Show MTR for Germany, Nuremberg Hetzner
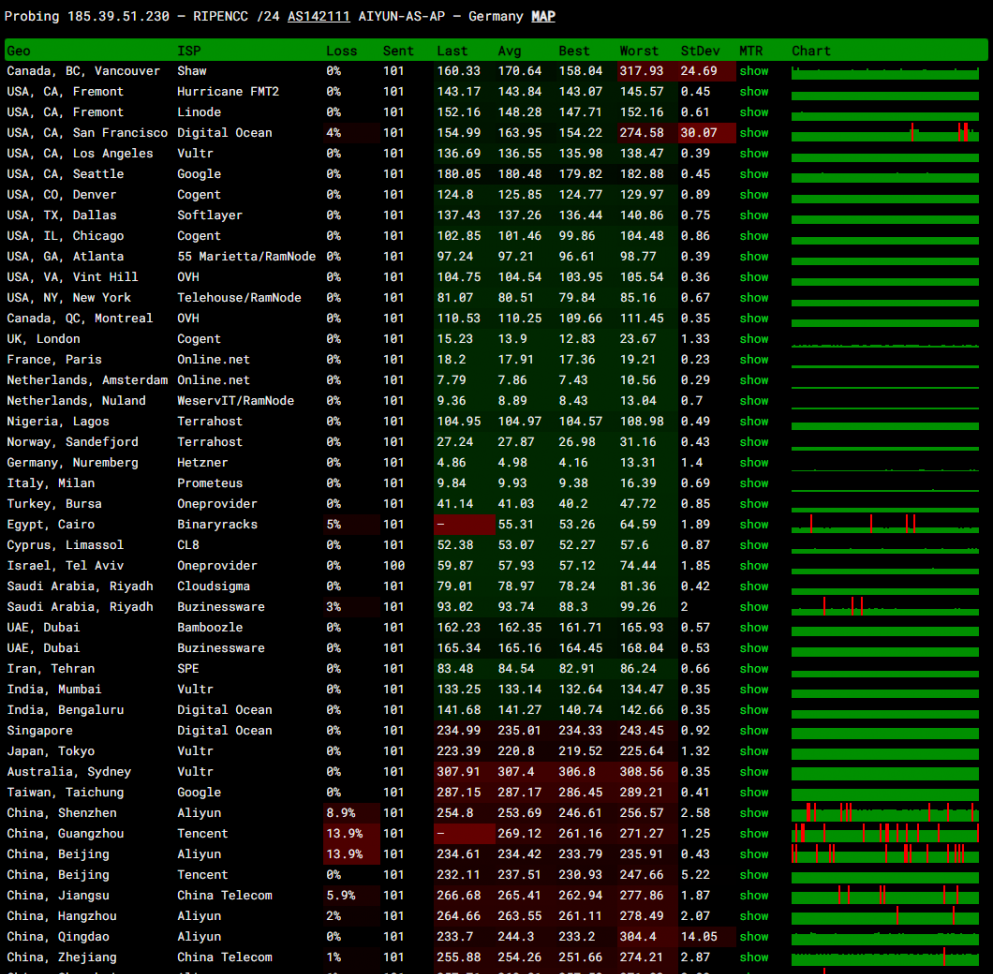This screenshot has width=993, height=974. click(x=754, y=462)
